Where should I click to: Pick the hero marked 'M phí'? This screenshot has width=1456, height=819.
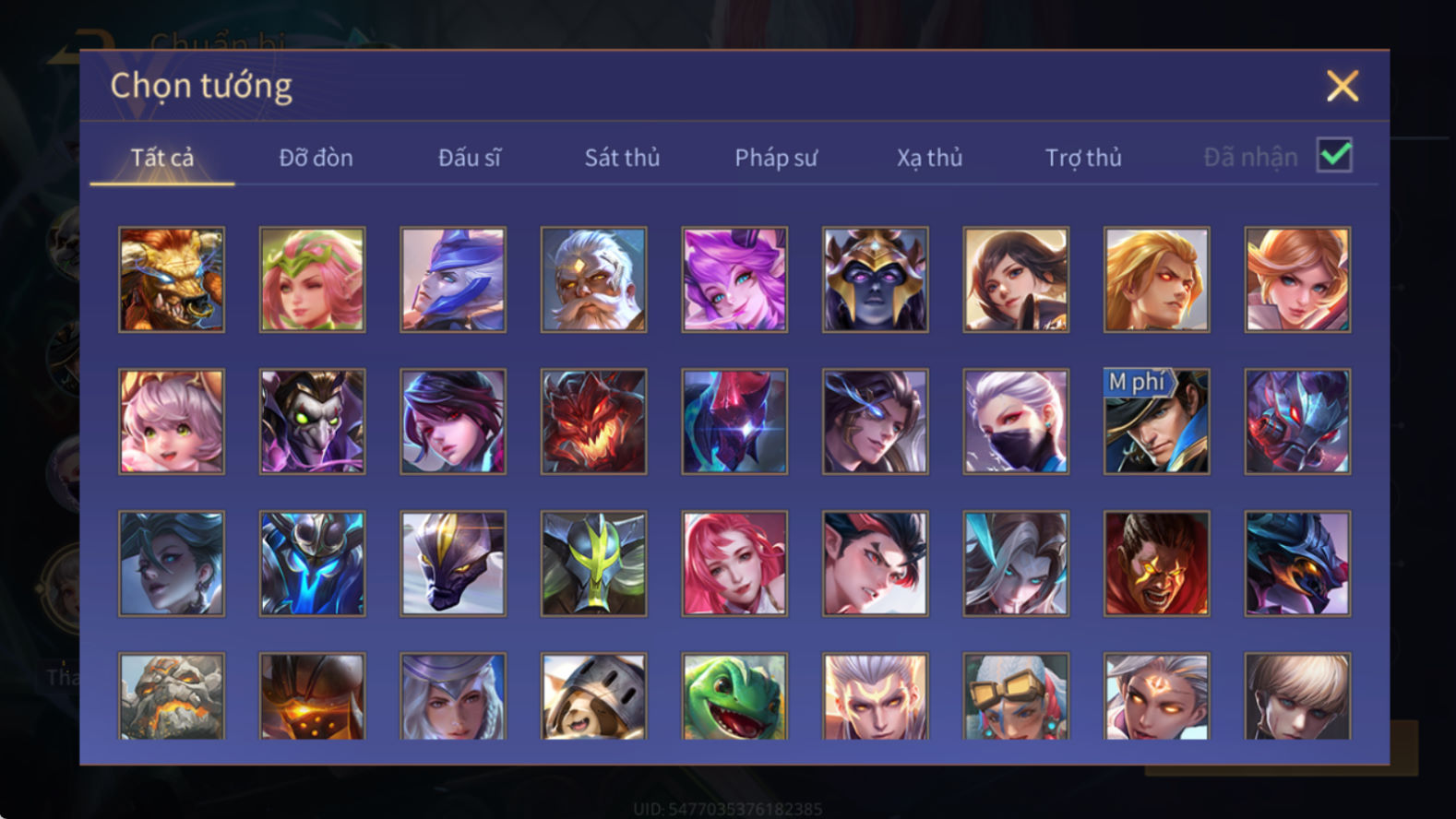coord(1156,421)
